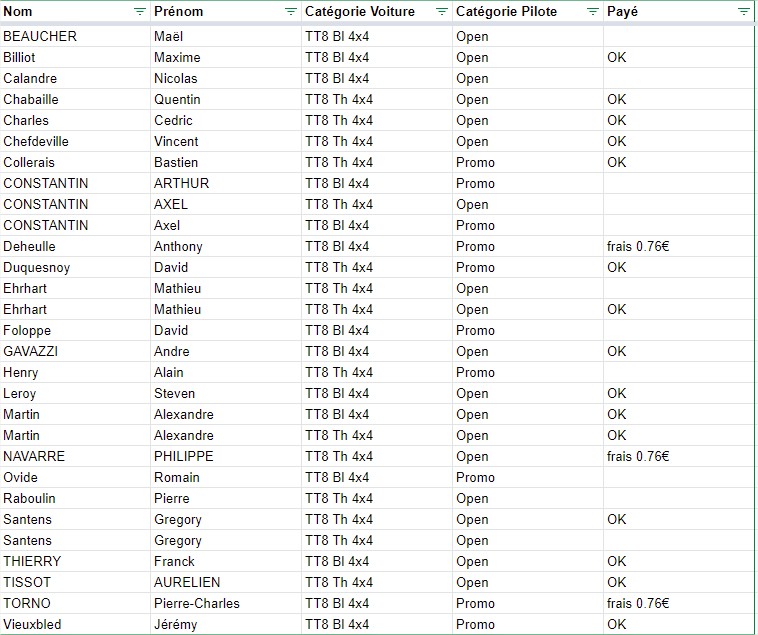The image size is (758, 635).
Task: Click the Henry name cell
Action: coord(75,373)
